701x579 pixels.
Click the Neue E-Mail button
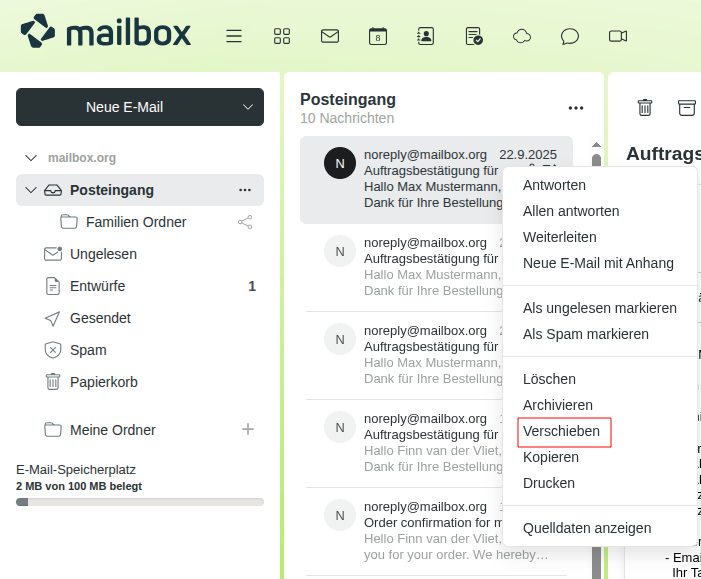coord(124,107)
